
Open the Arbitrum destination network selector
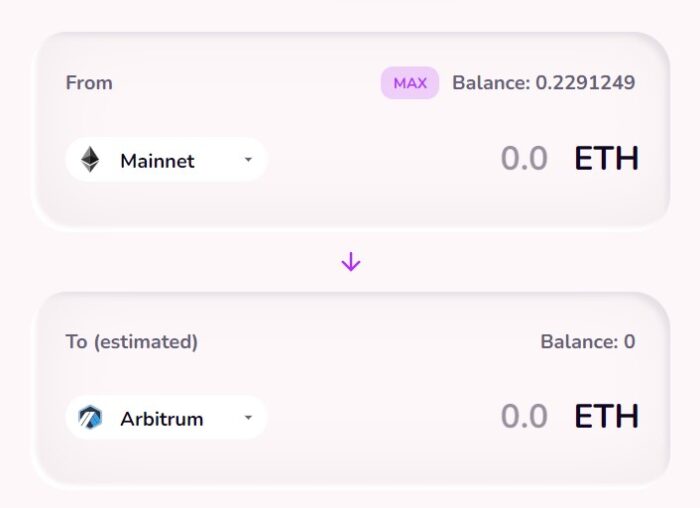tap(166, 417)
